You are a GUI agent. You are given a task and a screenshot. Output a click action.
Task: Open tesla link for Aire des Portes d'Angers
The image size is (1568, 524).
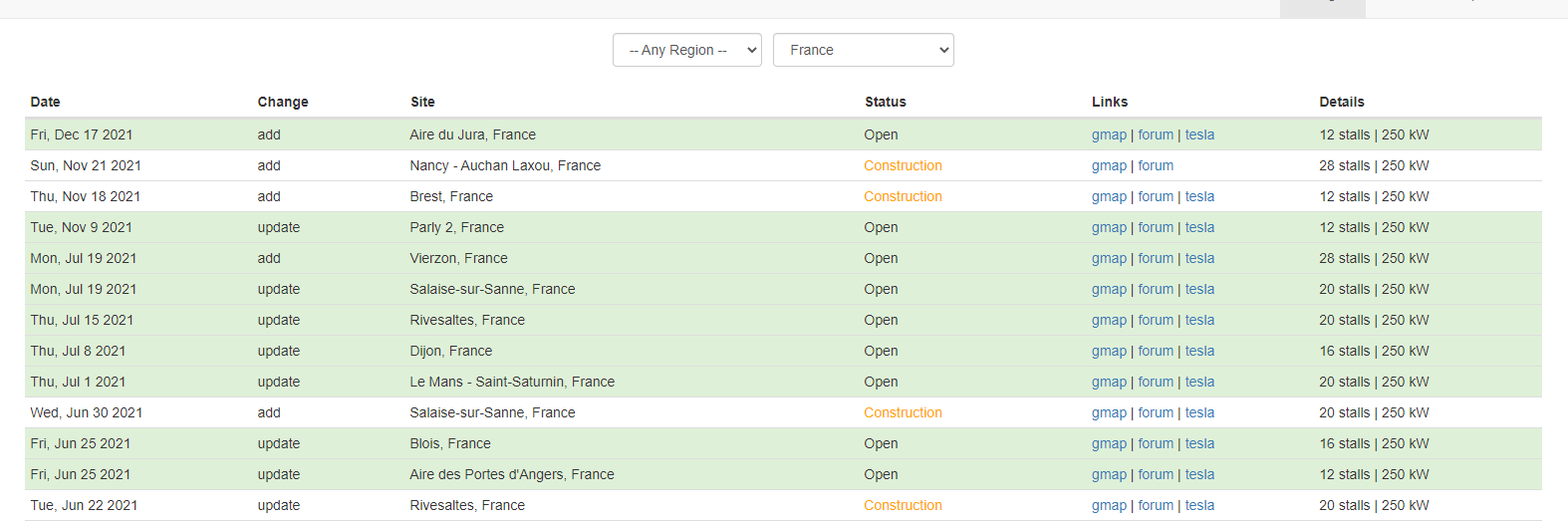1199,474
